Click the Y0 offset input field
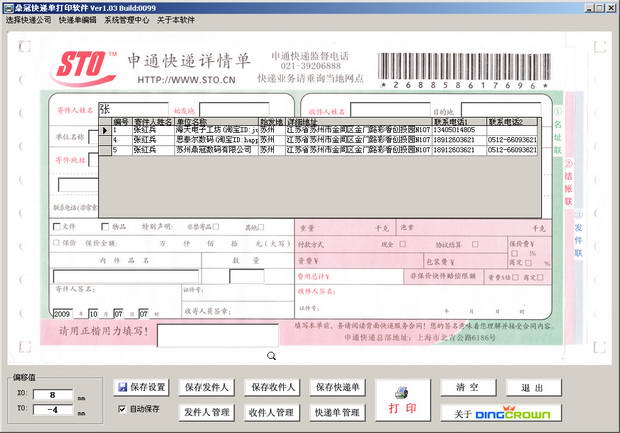620x433 pixels. (x=53, y=410)
